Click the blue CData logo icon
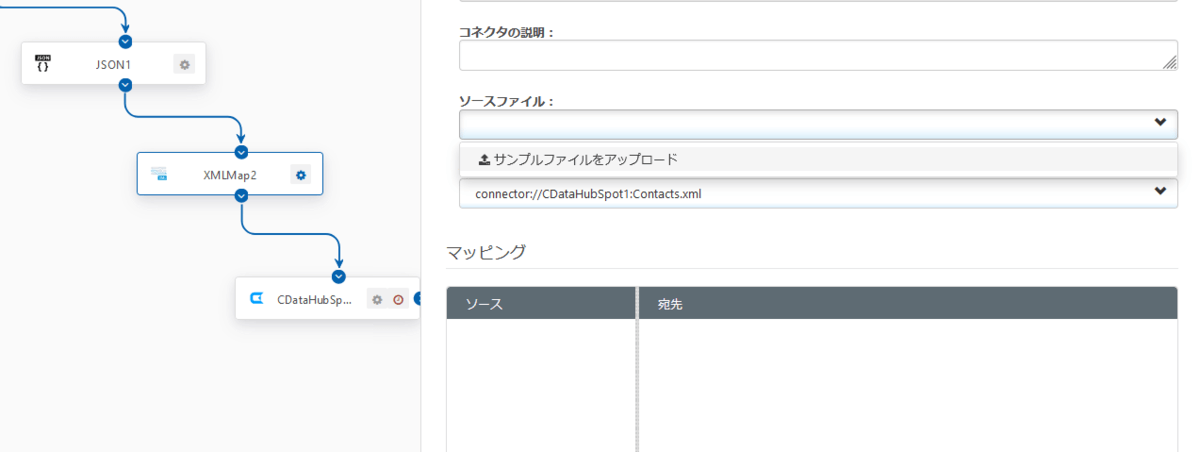1200x452 pixels. click(256, 298)
